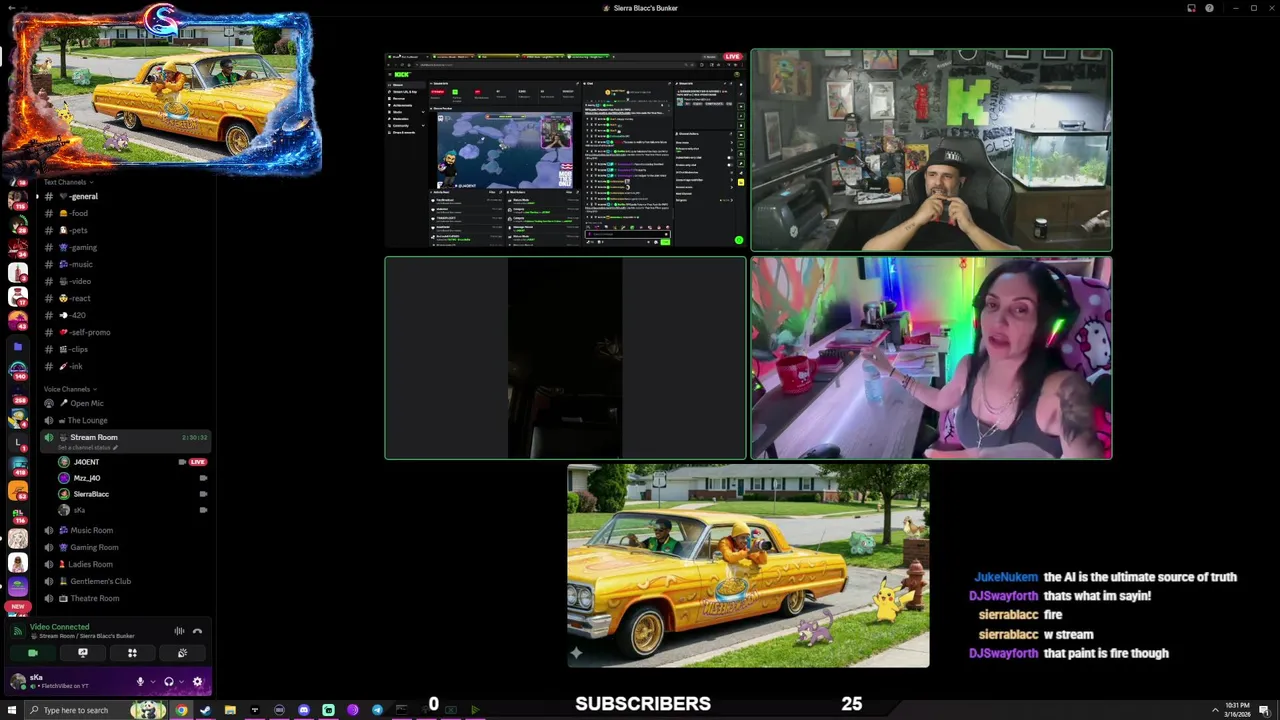Screen dimensions: 1280x720
Task: Open sKa user profile avatar
Action: [x=18, y=682]
